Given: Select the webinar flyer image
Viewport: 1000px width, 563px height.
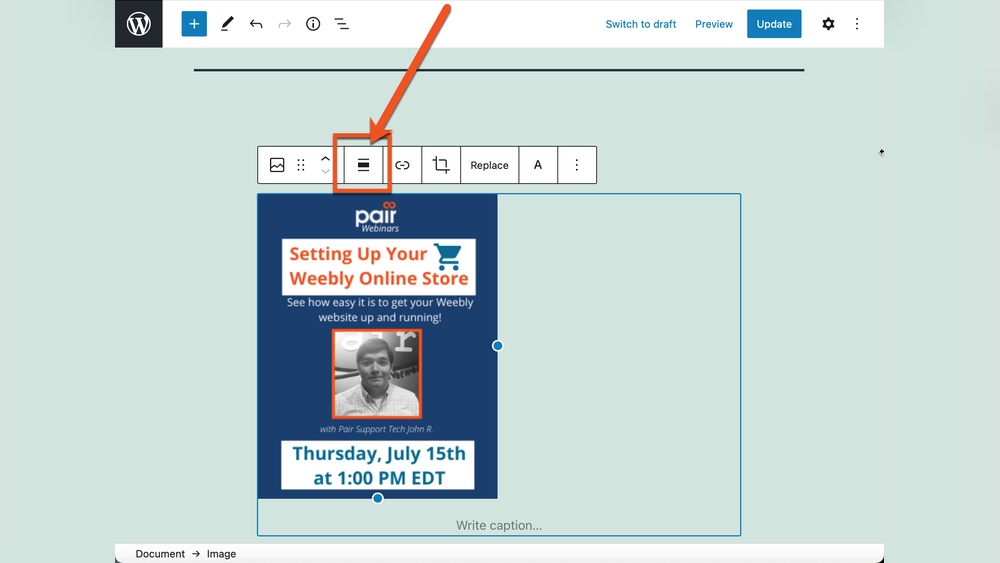Looking at the screenshot, I should pos(378,346).
